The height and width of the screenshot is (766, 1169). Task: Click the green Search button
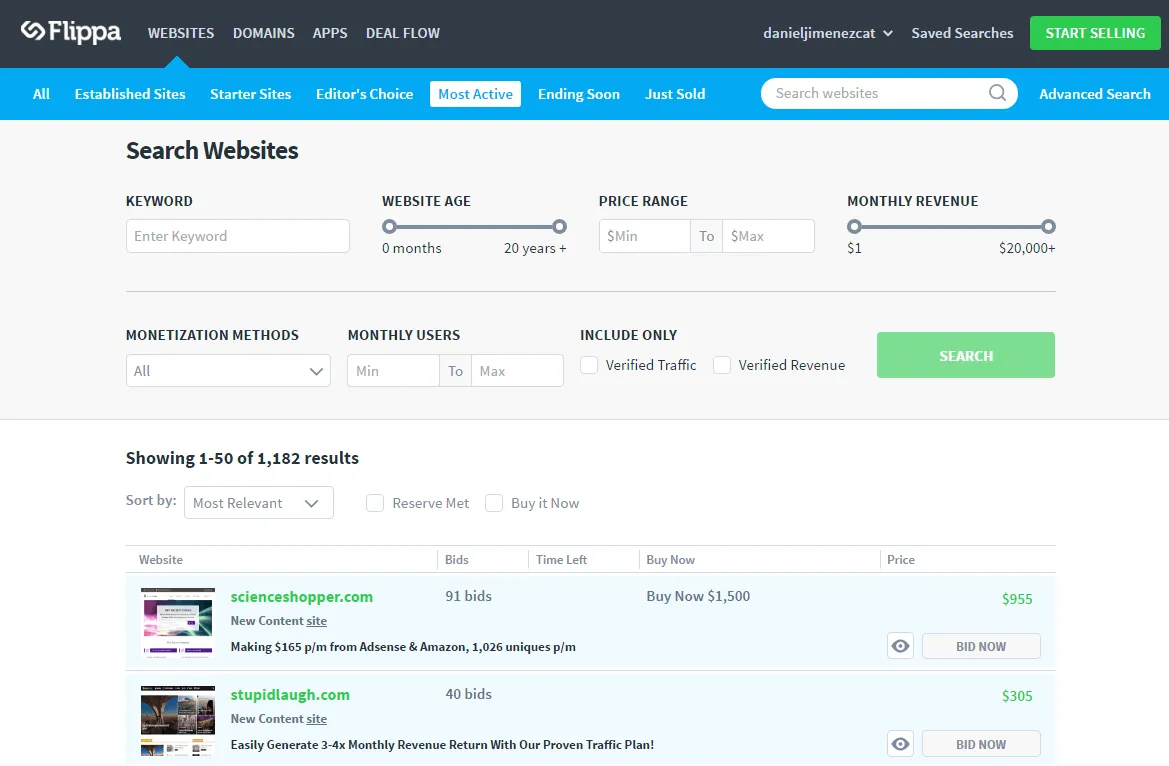pos(965,355)
